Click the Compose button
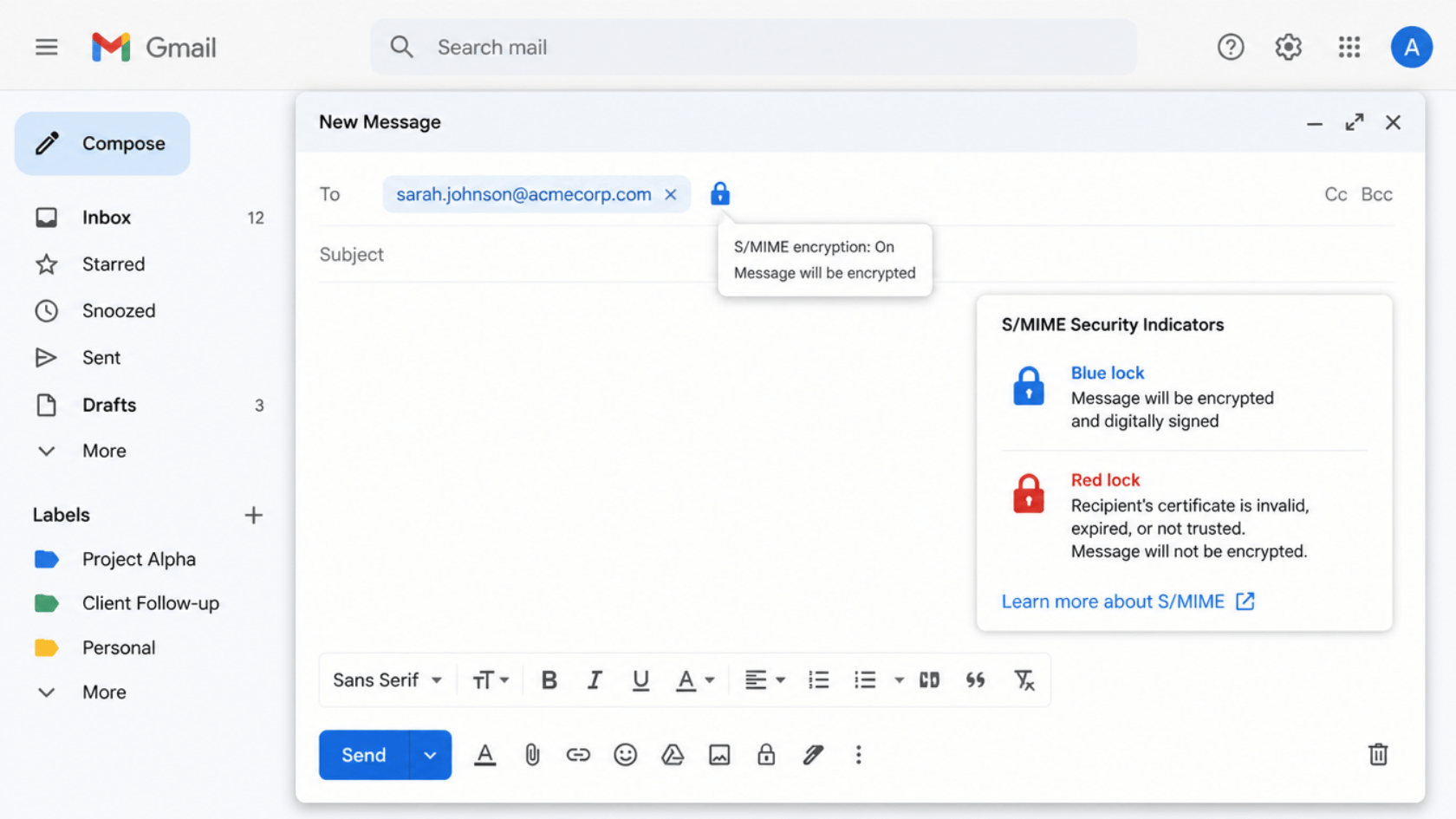The width and height of the screenshot is (1456, 819). pyautogui.click(x=102, y=143)
